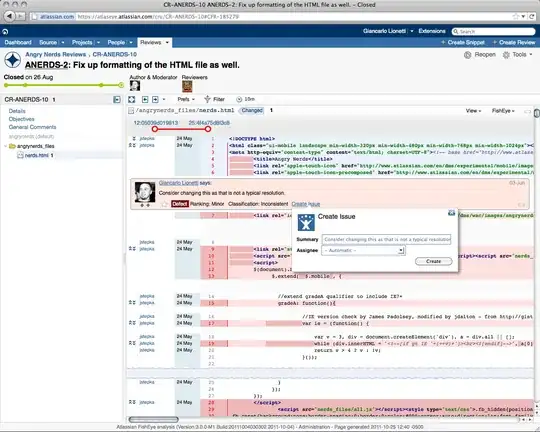Go back with the browser back arrow

[x=9, y=16]
